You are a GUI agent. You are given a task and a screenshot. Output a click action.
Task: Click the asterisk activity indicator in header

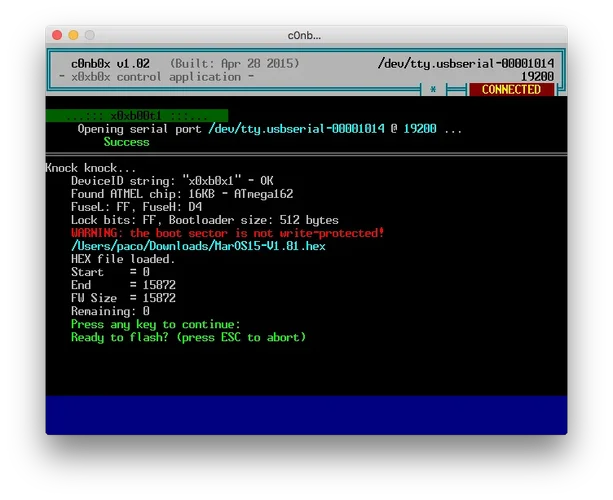pyautogui.click(x=433, y=90)
